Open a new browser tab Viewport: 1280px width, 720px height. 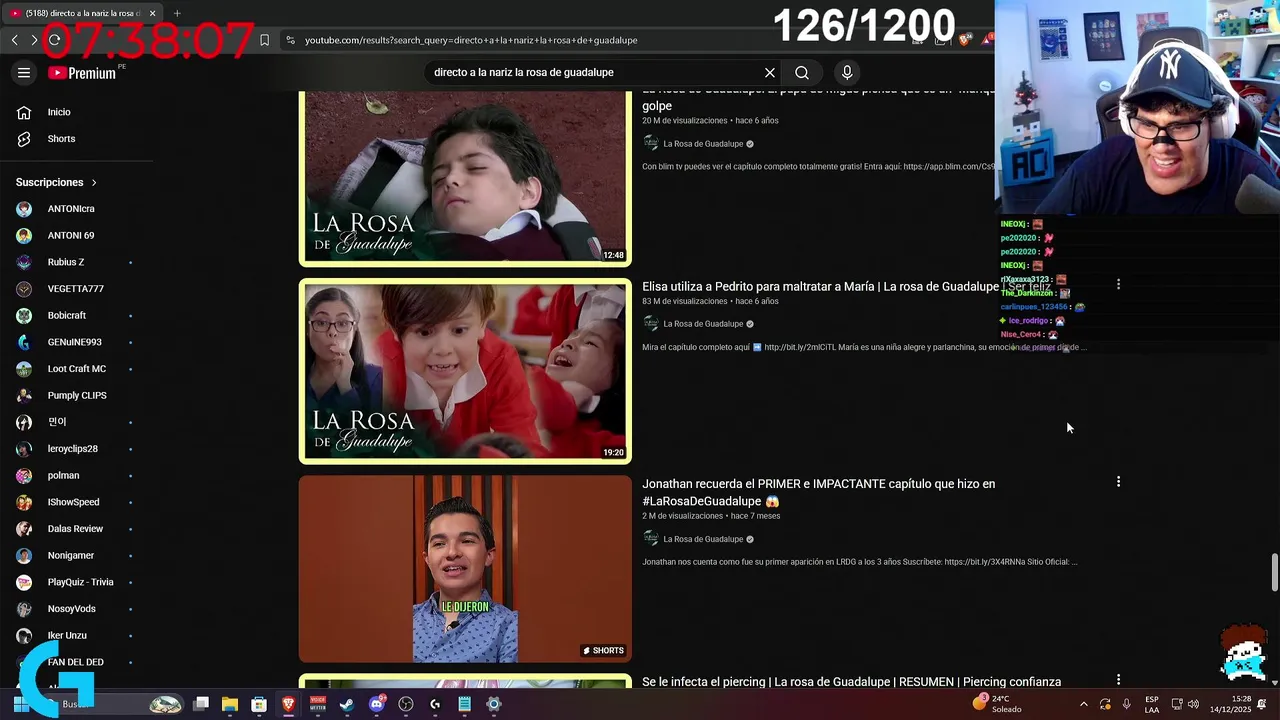coord(177,13)
